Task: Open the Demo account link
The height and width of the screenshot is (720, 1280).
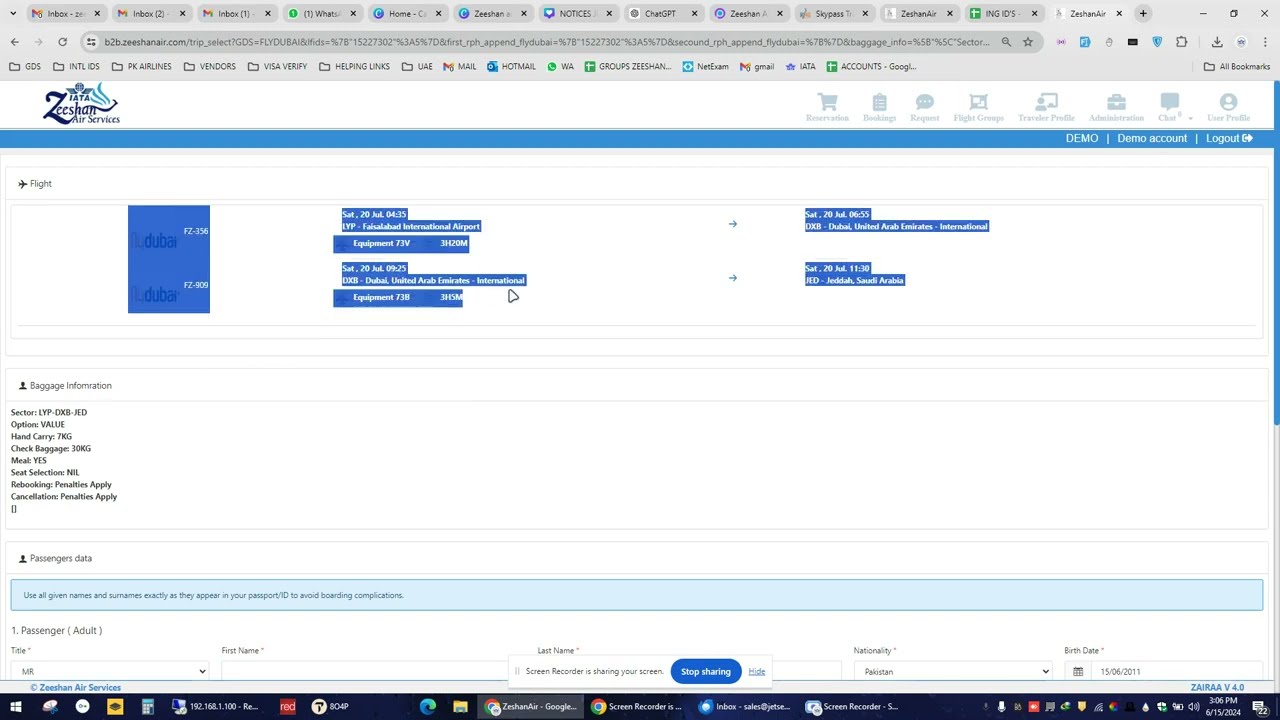Action: click(x=1152, y=138)
